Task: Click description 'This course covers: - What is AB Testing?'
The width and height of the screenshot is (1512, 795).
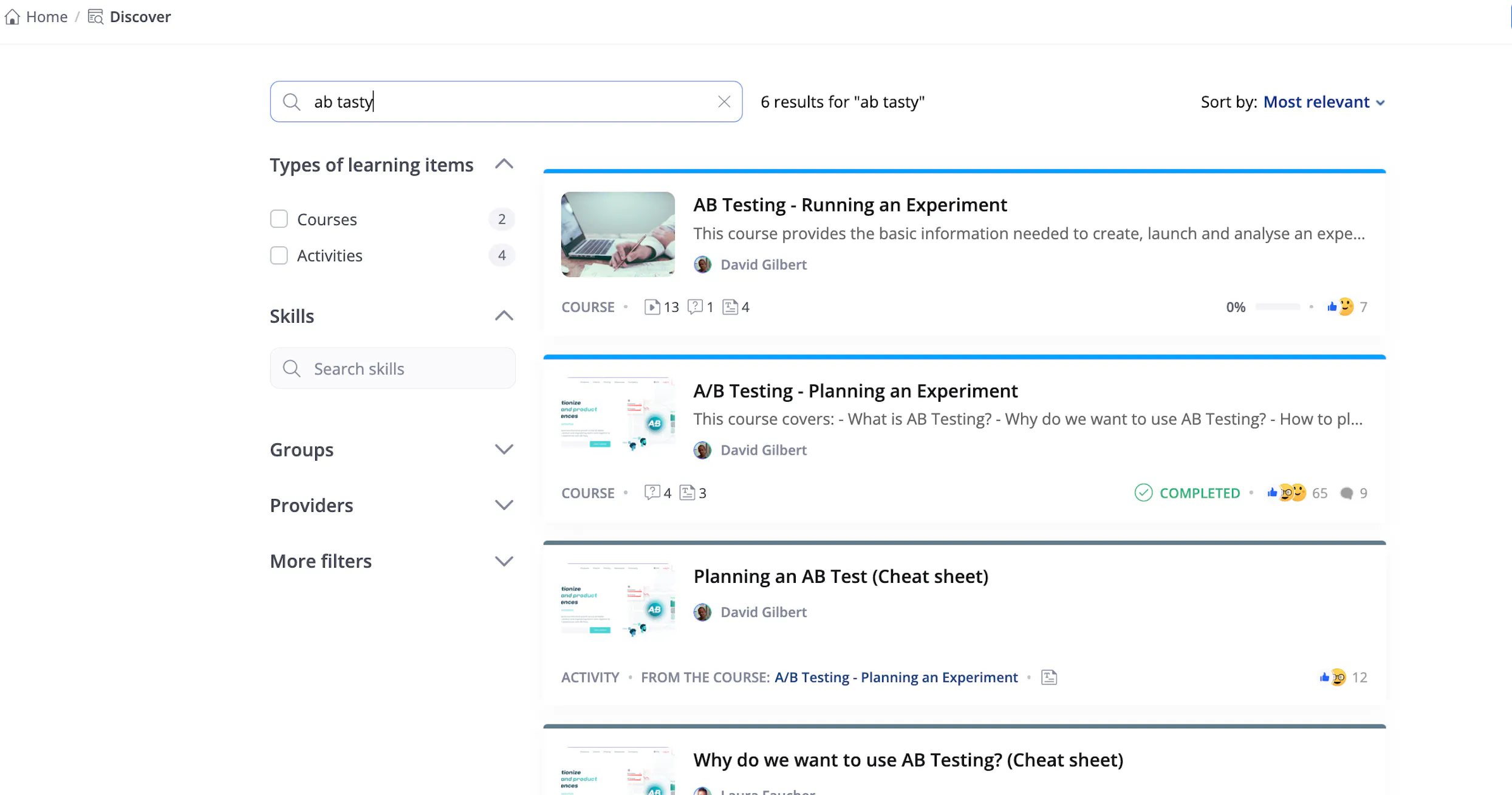Action: tap(1028, 419)
